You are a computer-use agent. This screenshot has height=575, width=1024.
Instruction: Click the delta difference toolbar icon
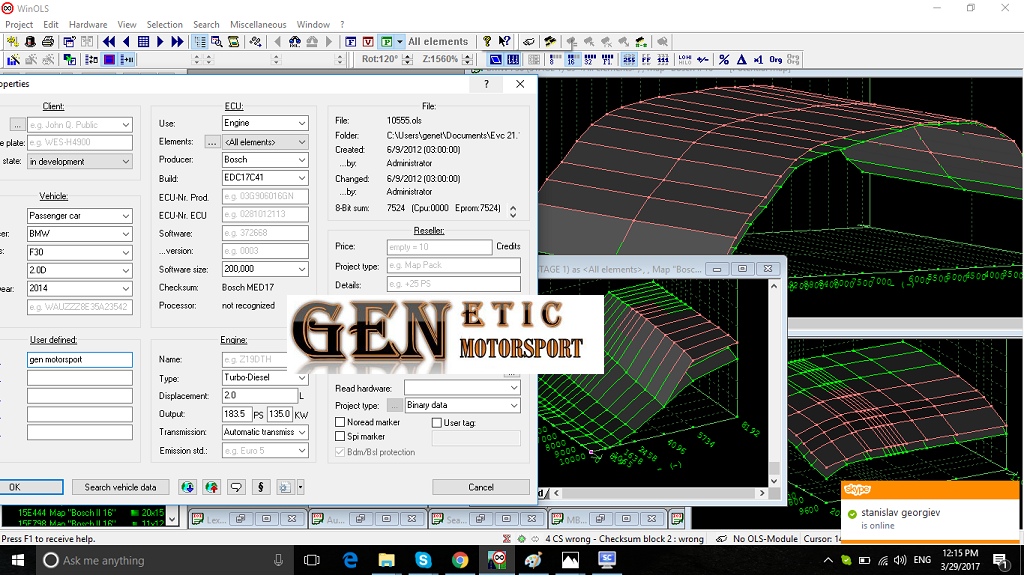pyautogui.click(x=741, y=60)
